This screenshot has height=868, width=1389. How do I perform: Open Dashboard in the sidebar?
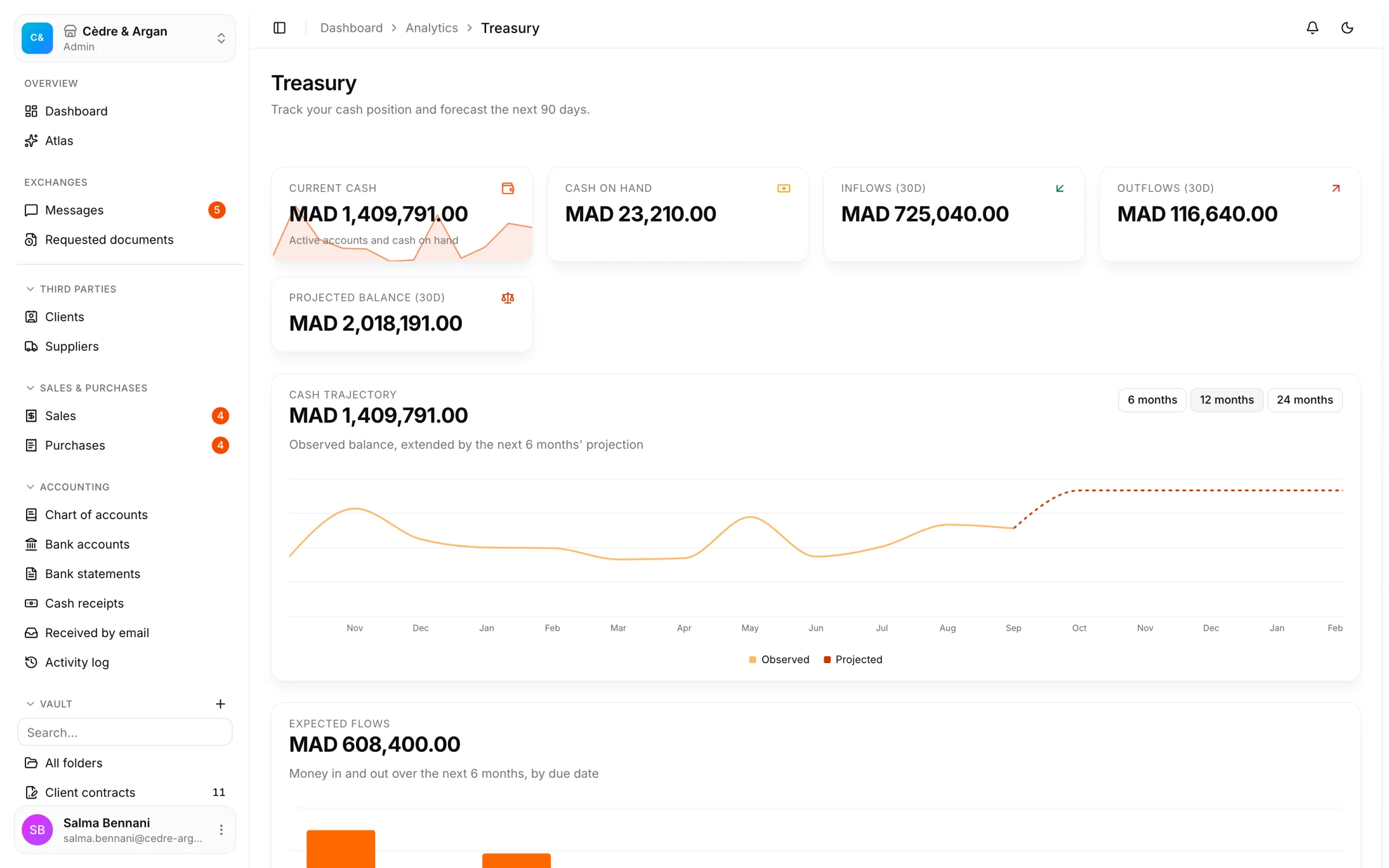click(x=125, y=111)
